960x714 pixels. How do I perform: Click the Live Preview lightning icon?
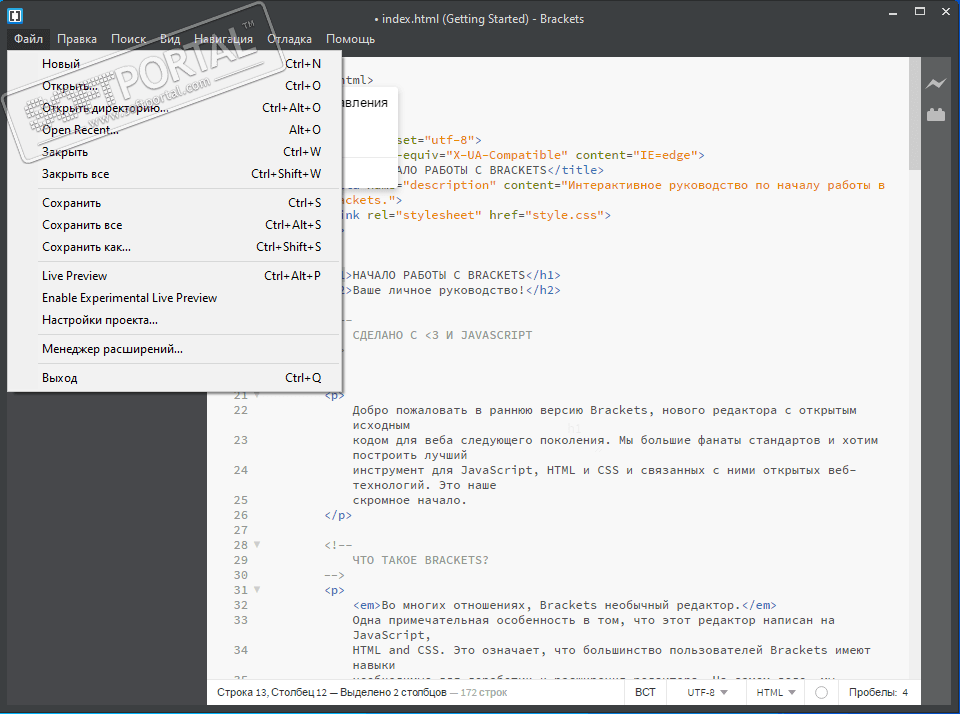[x=936, y=84]
